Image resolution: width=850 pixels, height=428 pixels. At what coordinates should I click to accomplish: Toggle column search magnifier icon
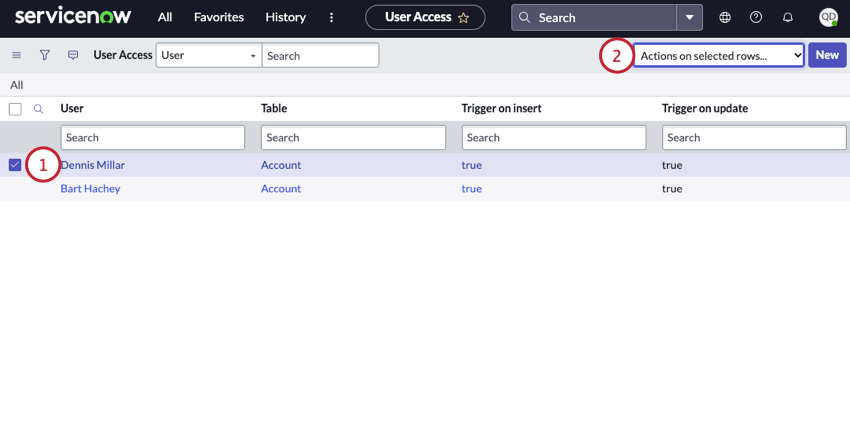click(39, 109)
